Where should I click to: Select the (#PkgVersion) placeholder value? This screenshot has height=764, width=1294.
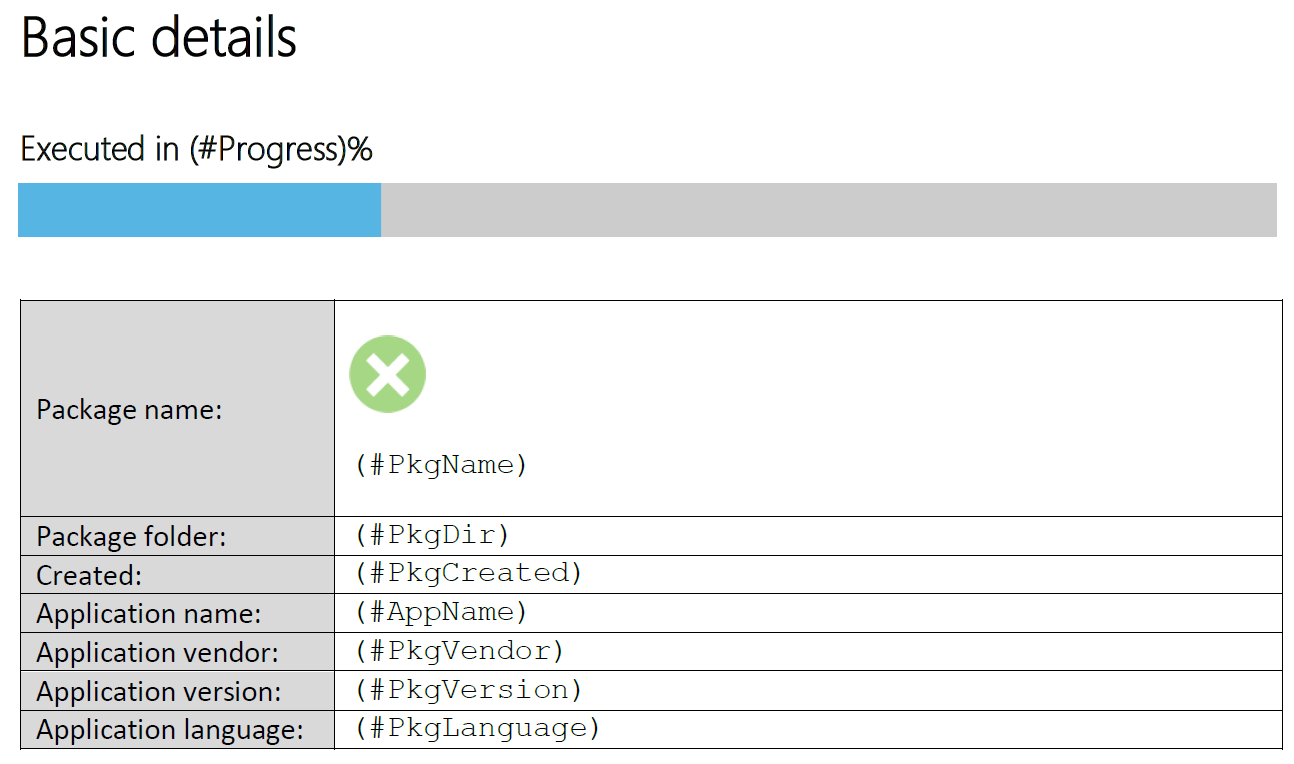point(468,690)
